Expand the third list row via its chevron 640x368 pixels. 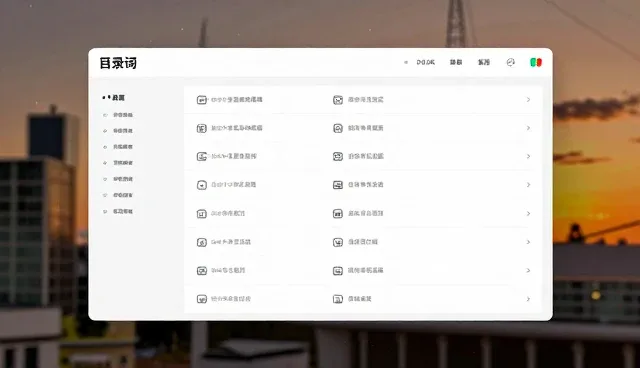[x=528, y=156]
